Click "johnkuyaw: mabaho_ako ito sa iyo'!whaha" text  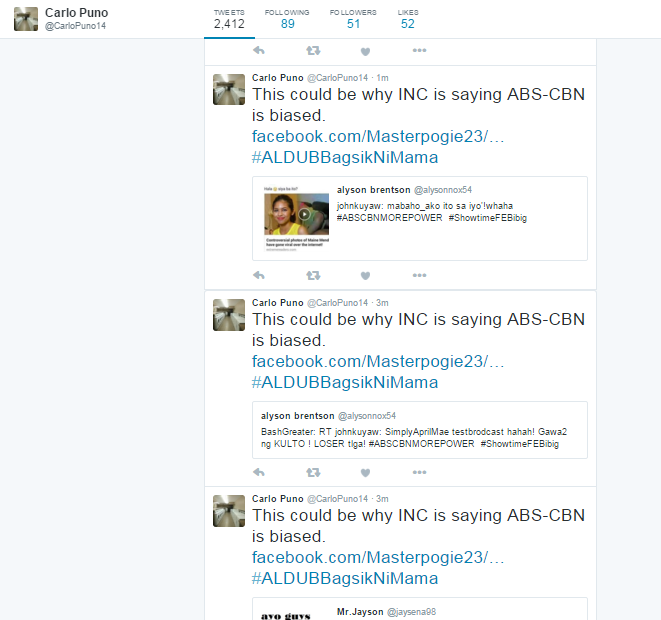[425, 206]
